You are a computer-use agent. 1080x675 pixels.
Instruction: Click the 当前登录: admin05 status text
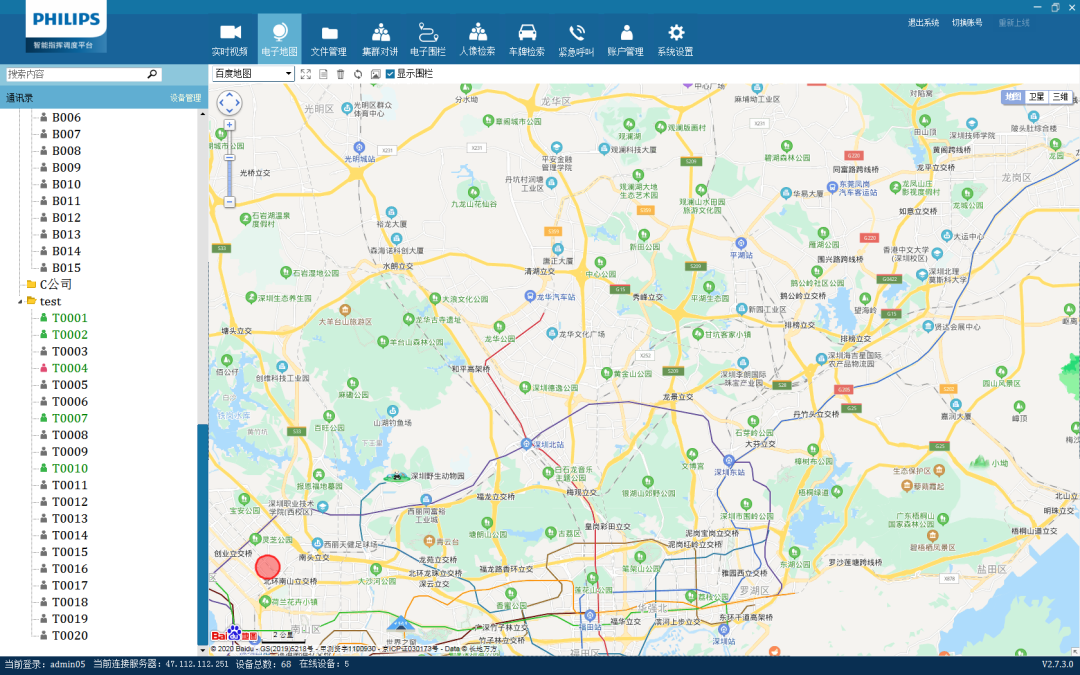(x=45, y=665)
